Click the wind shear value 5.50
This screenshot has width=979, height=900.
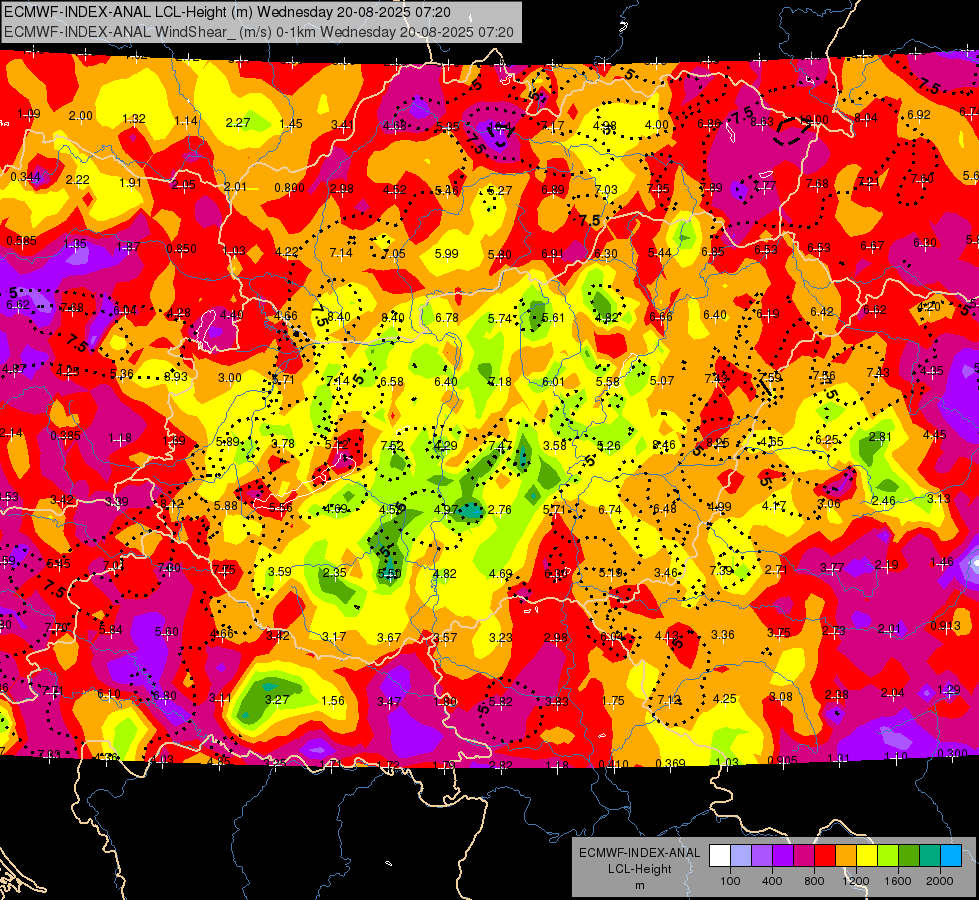(x=390, y=573)
